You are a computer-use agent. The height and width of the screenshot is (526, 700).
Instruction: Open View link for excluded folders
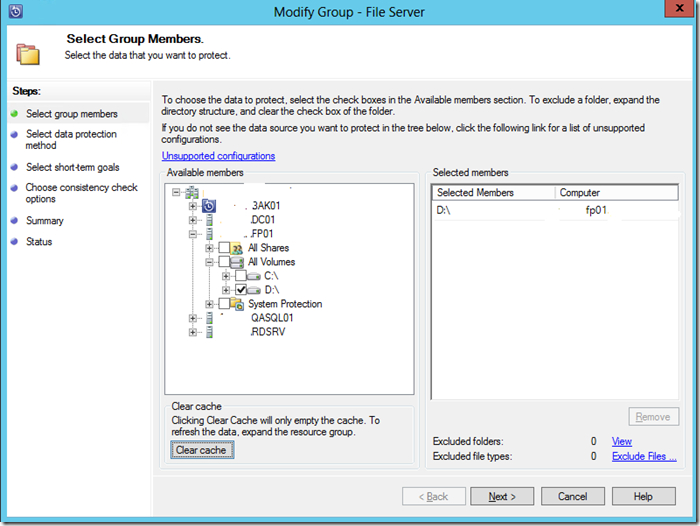(x=621, y=442)
